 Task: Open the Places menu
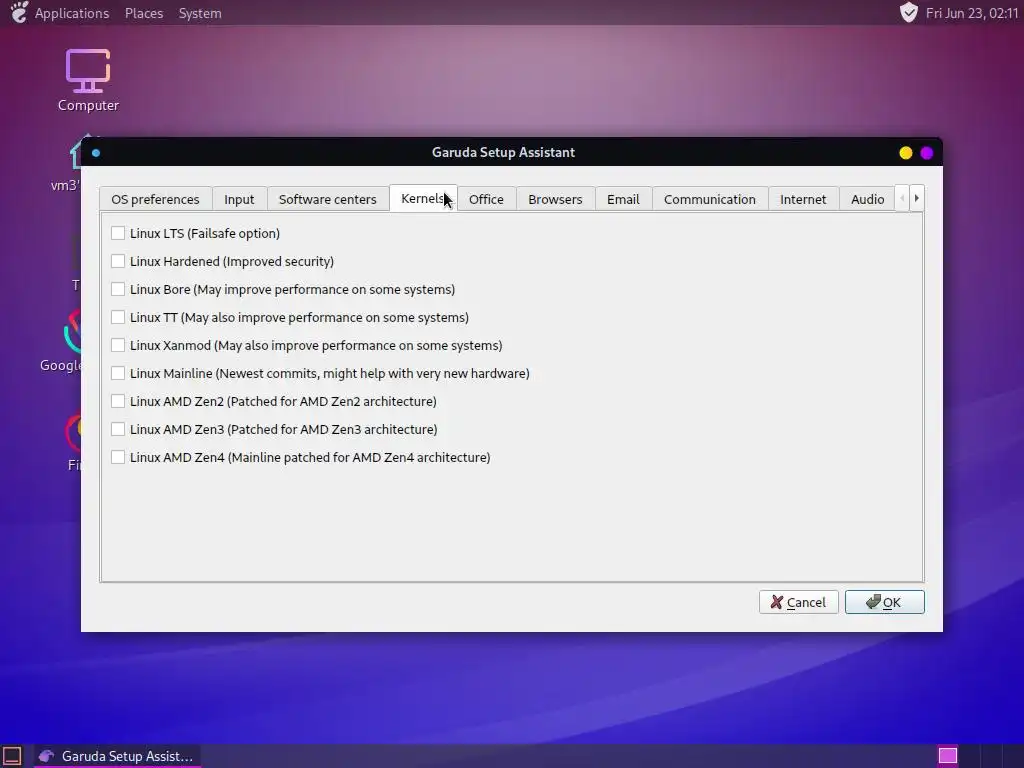(x=144, y=13)
